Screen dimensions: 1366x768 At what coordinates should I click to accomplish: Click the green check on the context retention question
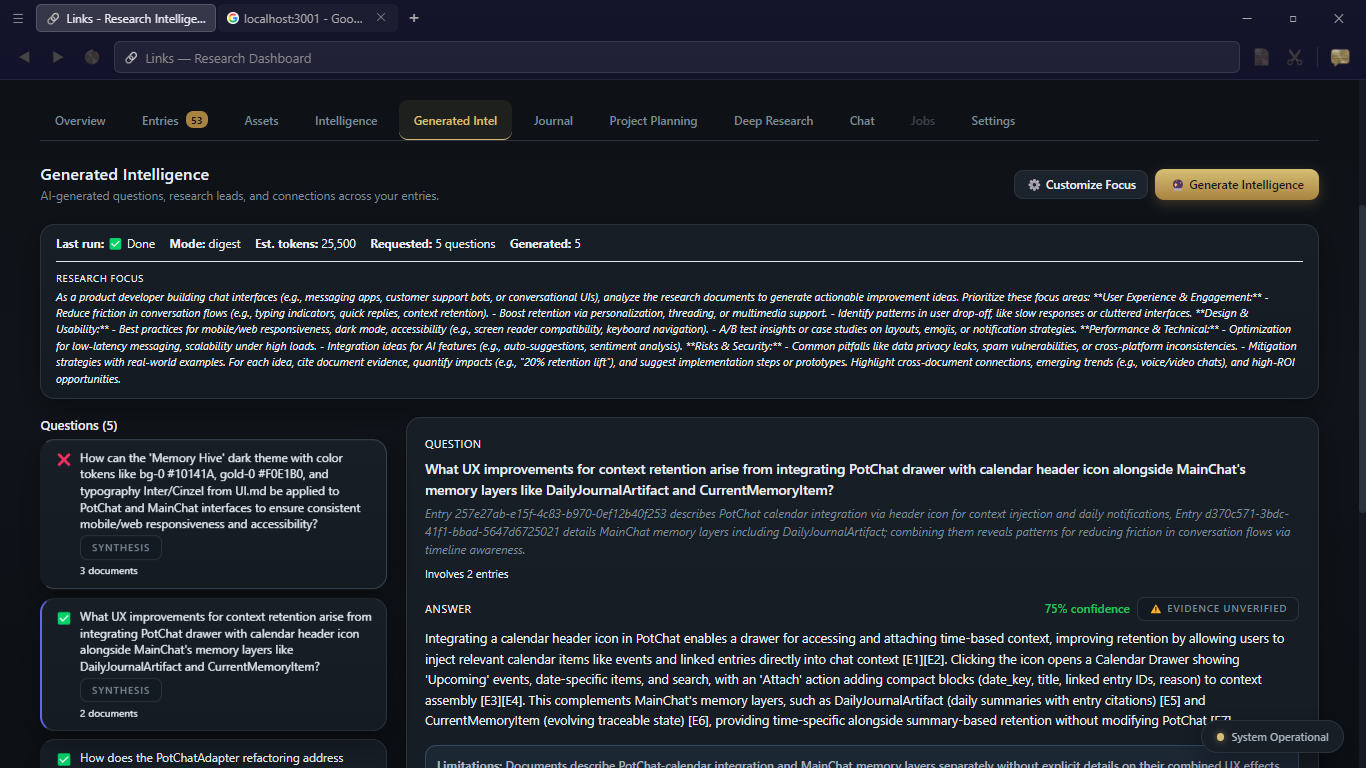64,618
